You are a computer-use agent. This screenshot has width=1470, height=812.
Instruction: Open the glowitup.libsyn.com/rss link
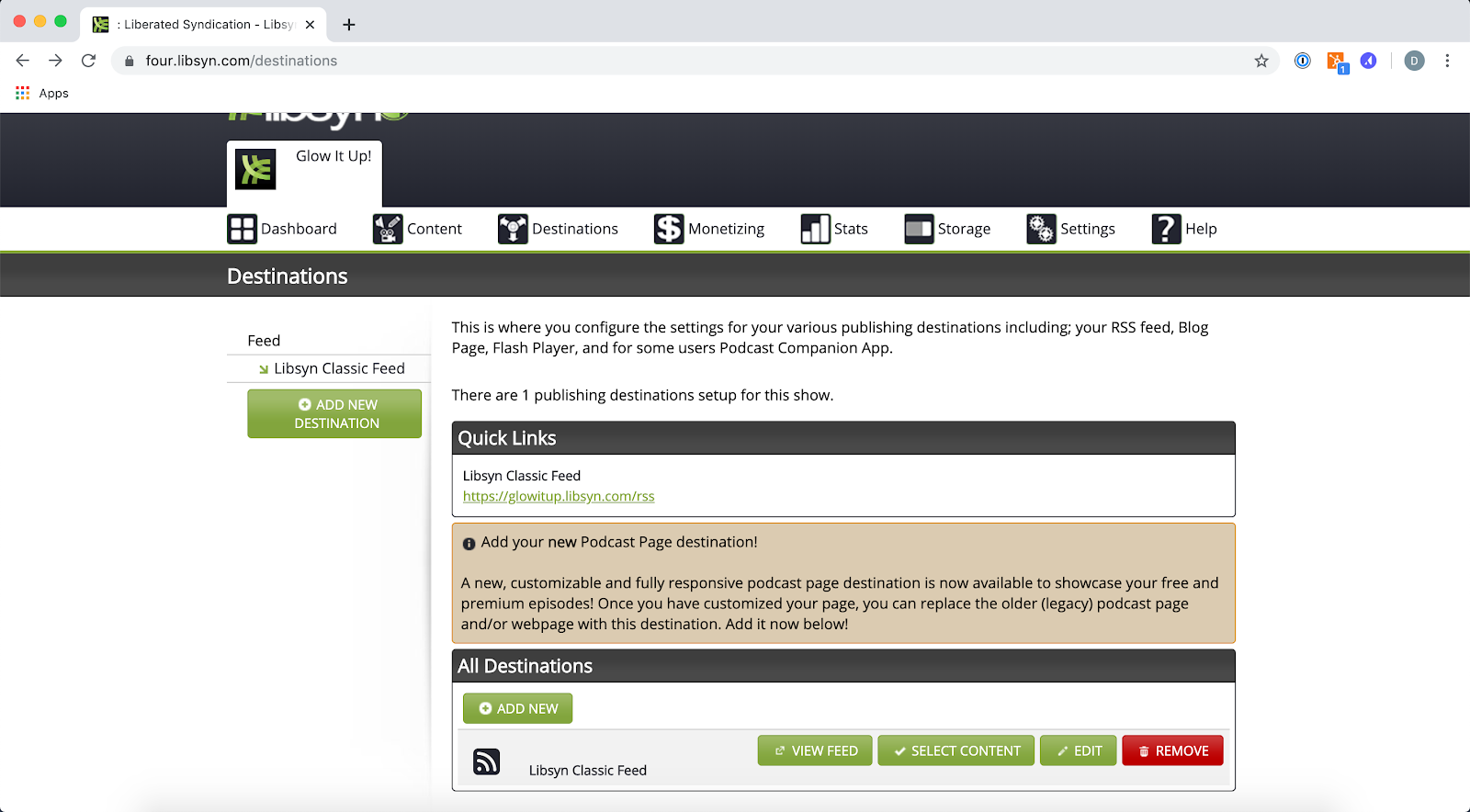point(559,496)
